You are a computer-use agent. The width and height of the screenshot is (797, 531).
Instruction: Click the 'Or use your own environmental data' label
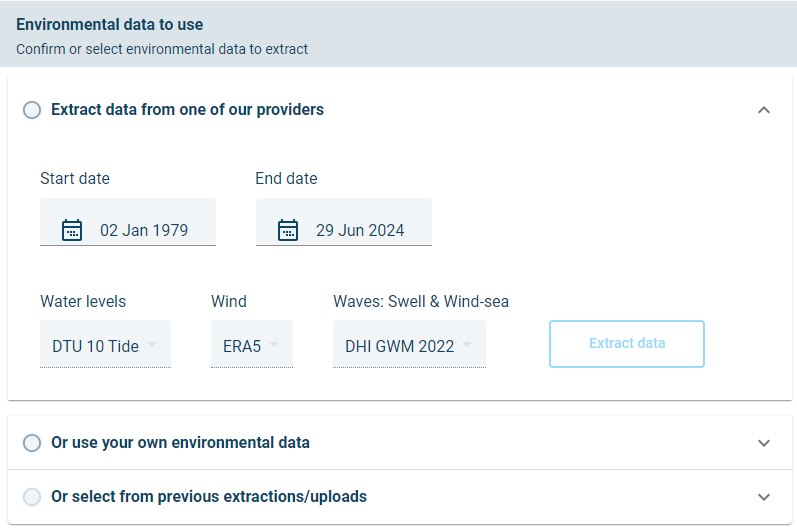click(180, 443)
